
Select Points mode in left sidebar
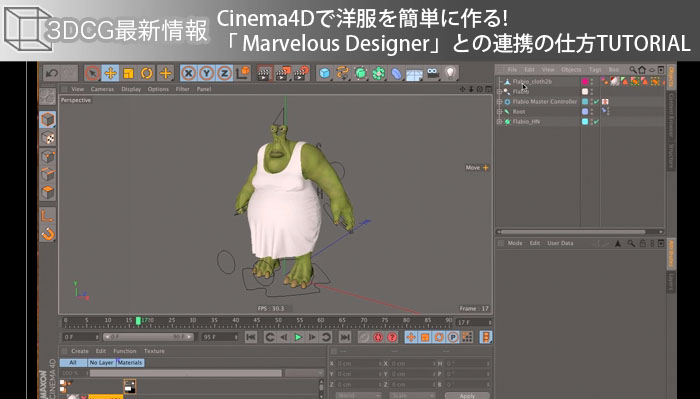(48, 157)
